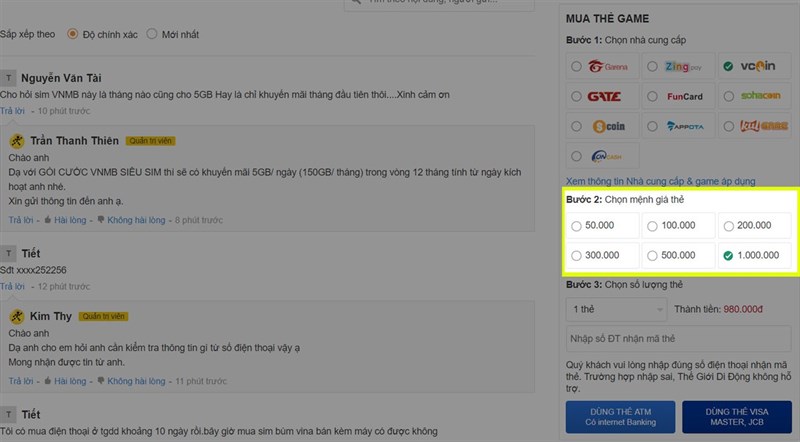The width and height of the screenshot is (800, 442).
Task: Click Nguyễn Văn Tài's 'T' avatar
Action: [x=8, y=78]
